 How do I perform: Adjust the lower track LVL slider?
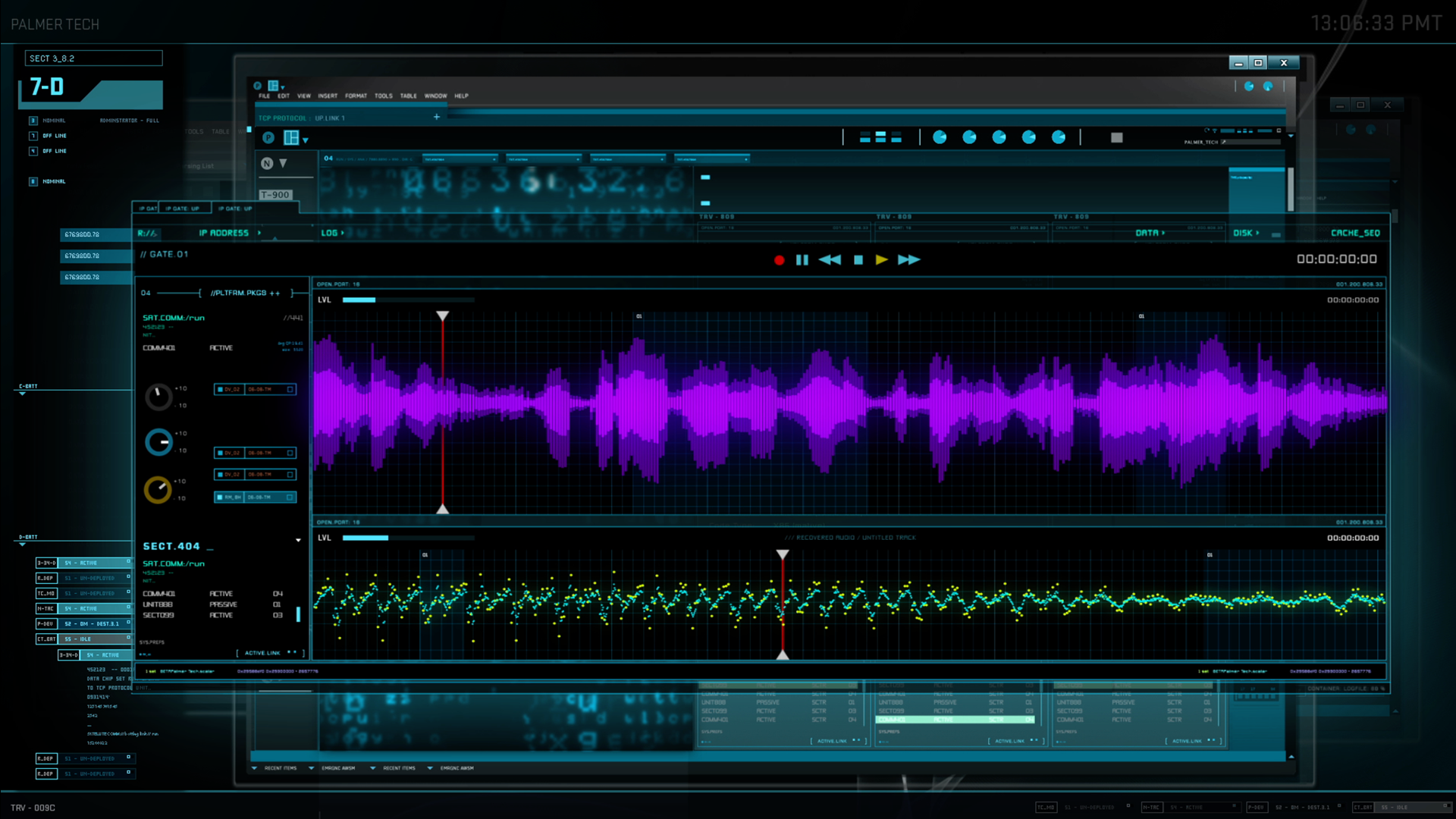tap(408, 538)
